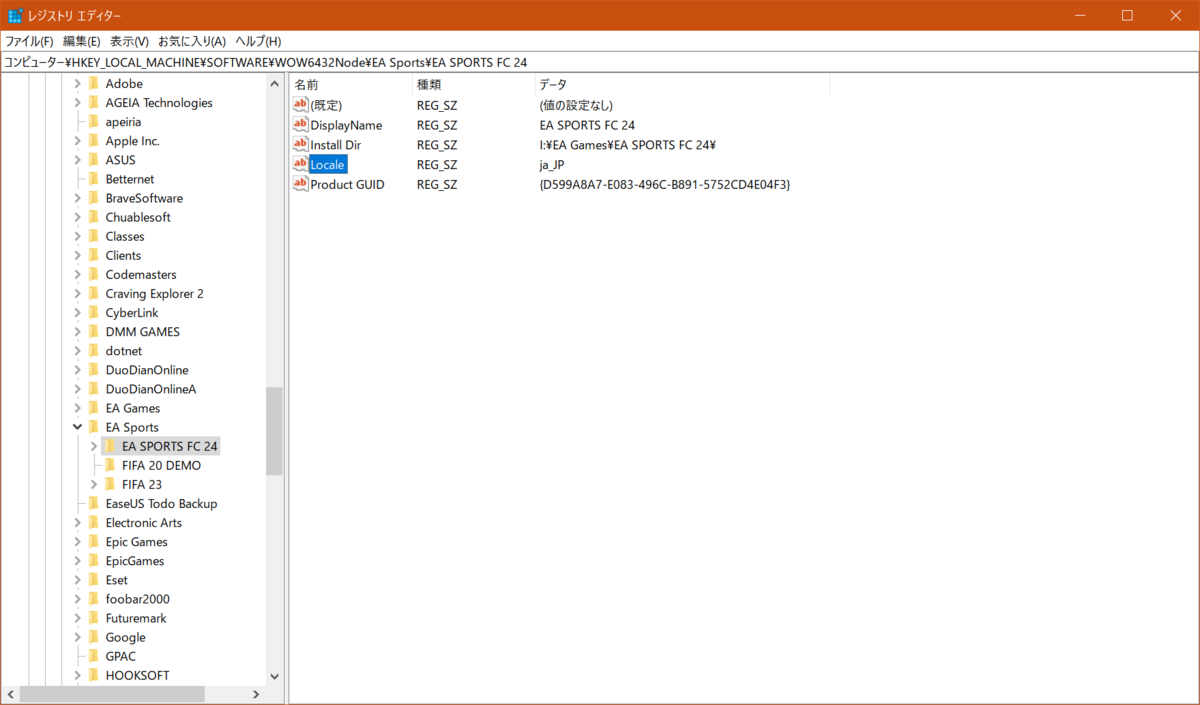
Task: Click the string value icon beside DisplayName
Action: click(x=301, y=125)
